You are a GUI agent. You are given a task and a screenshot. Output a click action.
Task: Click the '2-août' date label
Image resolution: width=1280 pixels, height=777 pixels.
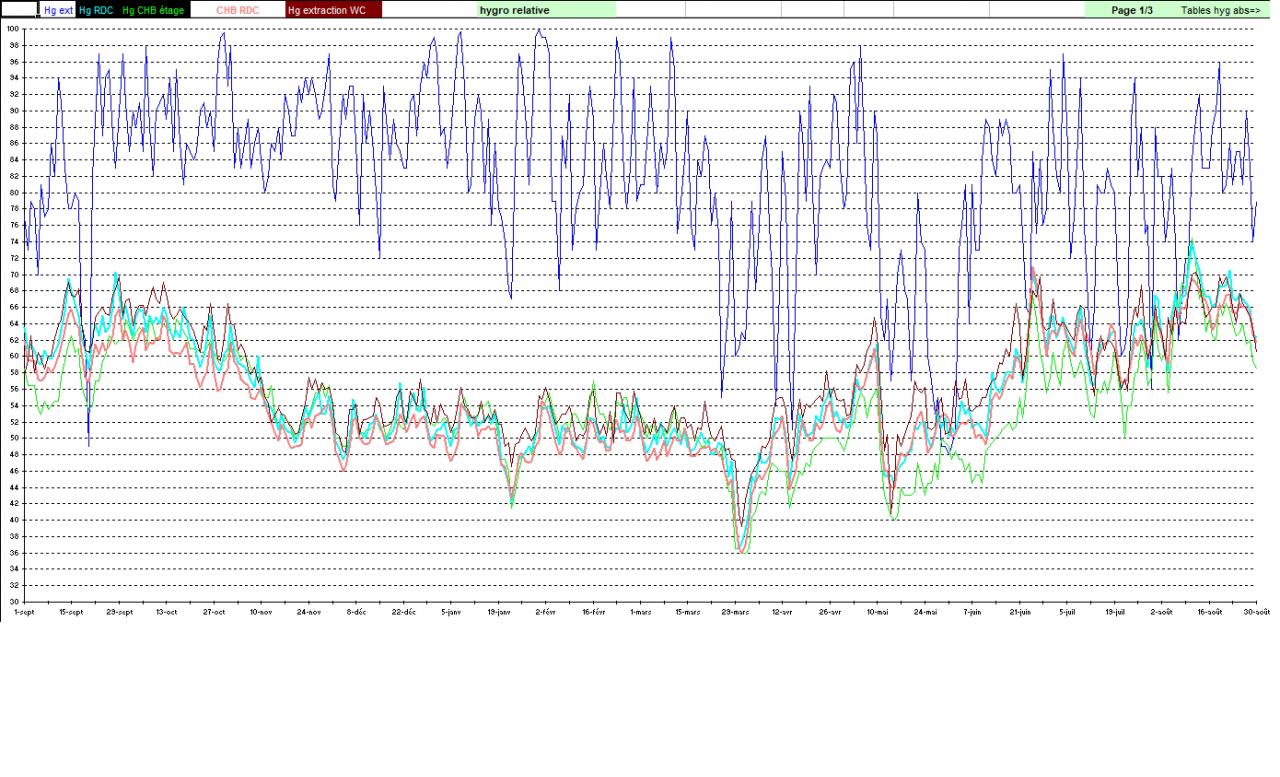pyautogui.click(x=1162, y=611)
